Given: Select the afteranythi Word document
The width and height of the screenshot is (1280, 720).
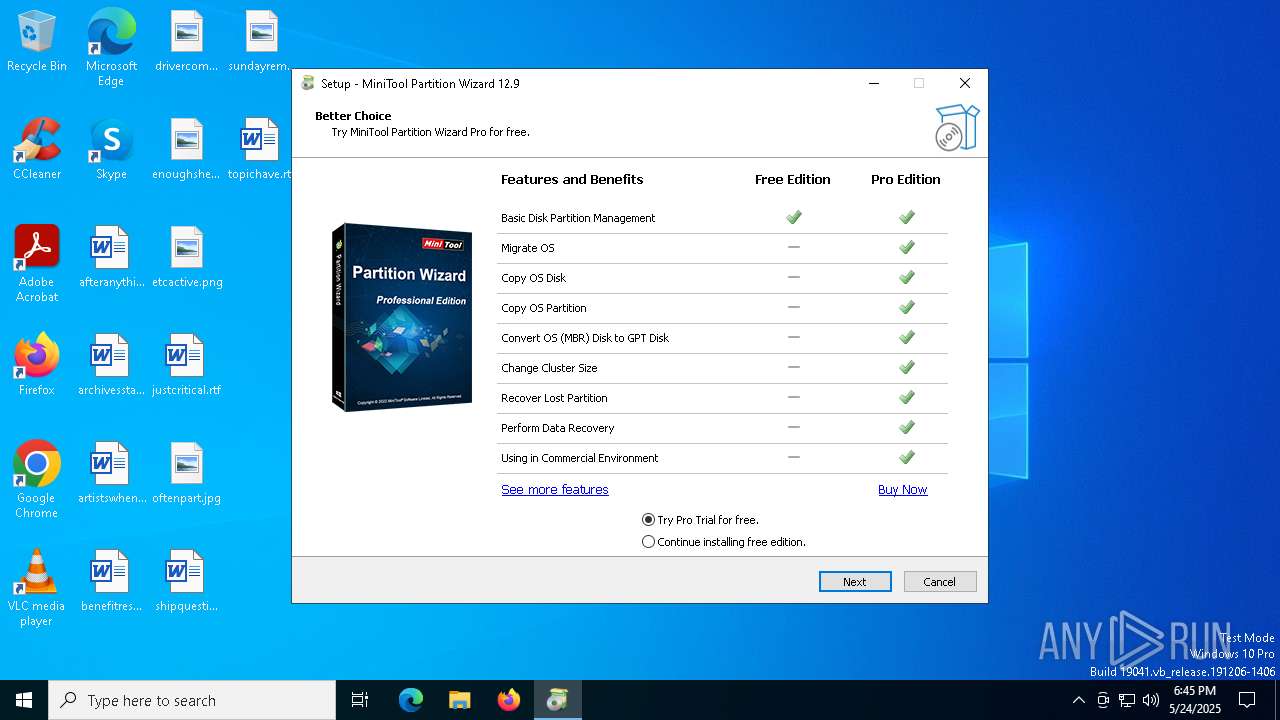Looking at the screenshot, I should [111, 258].
